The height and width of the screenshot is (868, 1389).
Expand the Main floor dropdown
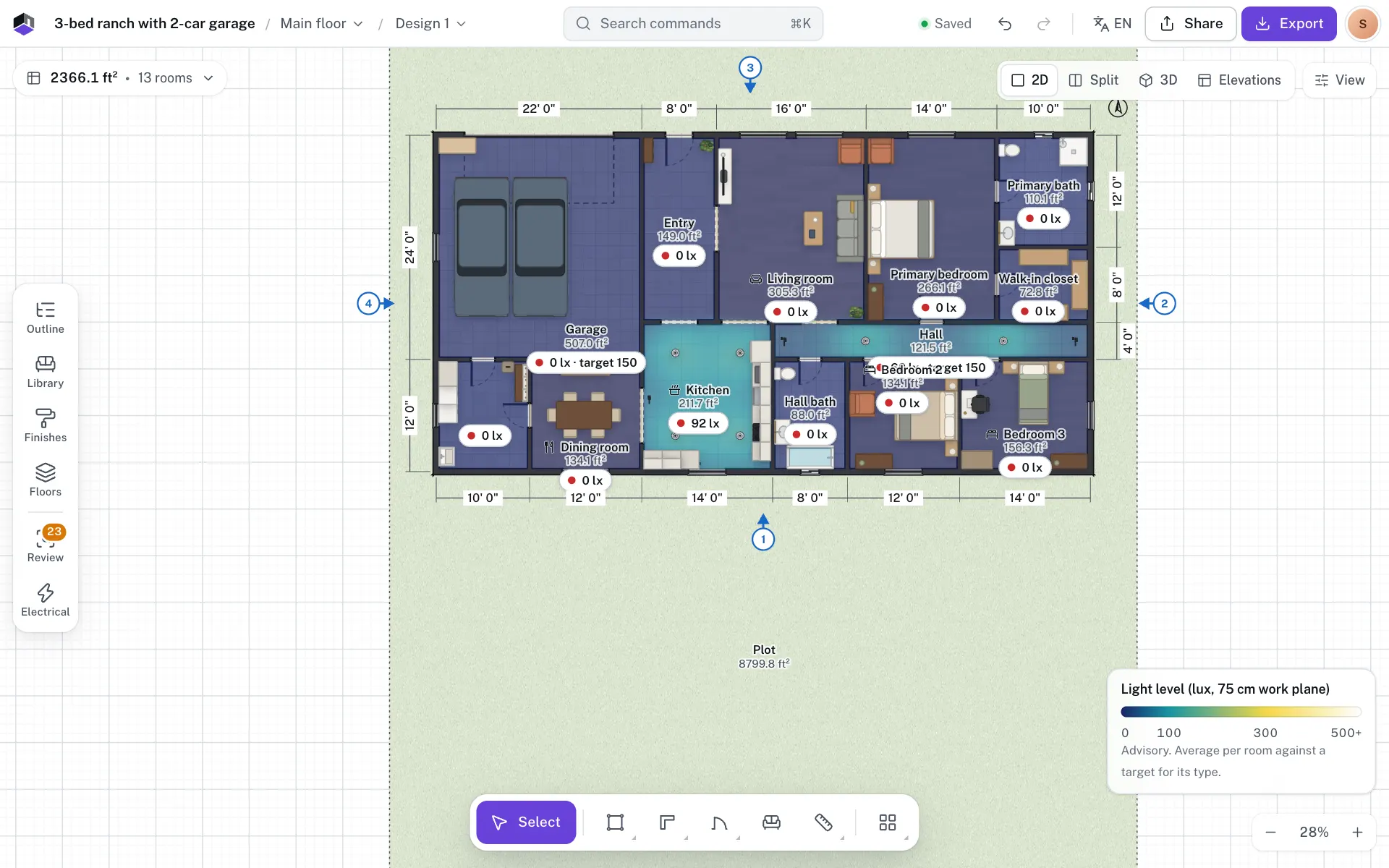point(322,24)
